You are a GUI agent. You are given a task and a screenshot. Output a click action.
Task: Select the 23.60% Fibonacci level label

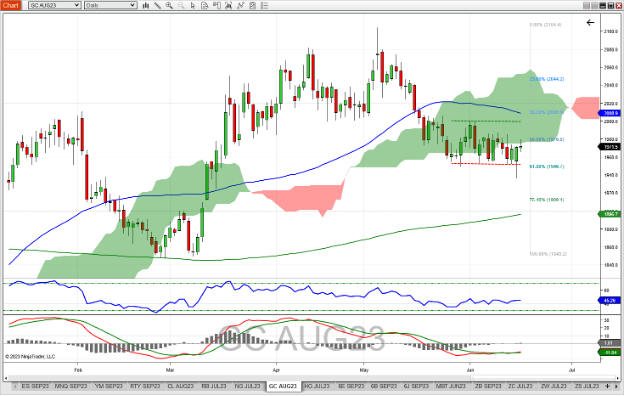tap(547, 79)
